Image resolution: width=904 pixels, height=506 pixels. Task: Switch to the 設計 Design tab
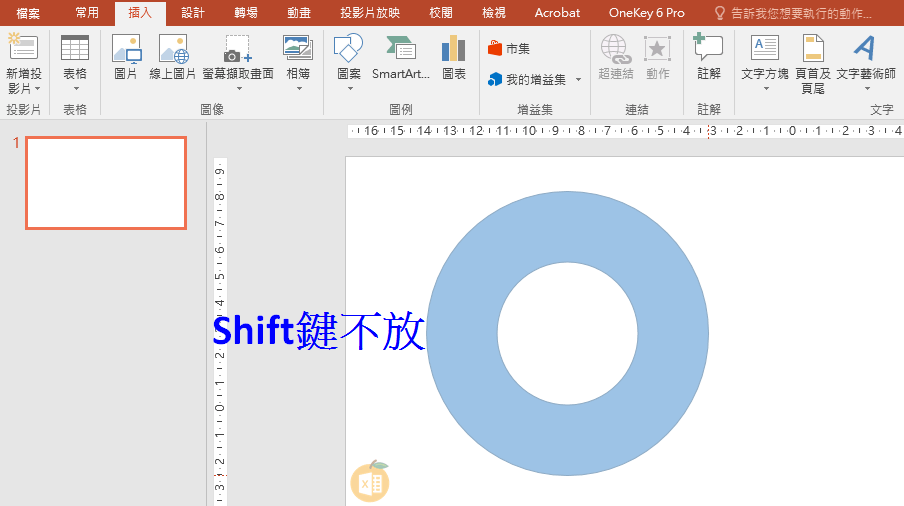click(193, 13)
